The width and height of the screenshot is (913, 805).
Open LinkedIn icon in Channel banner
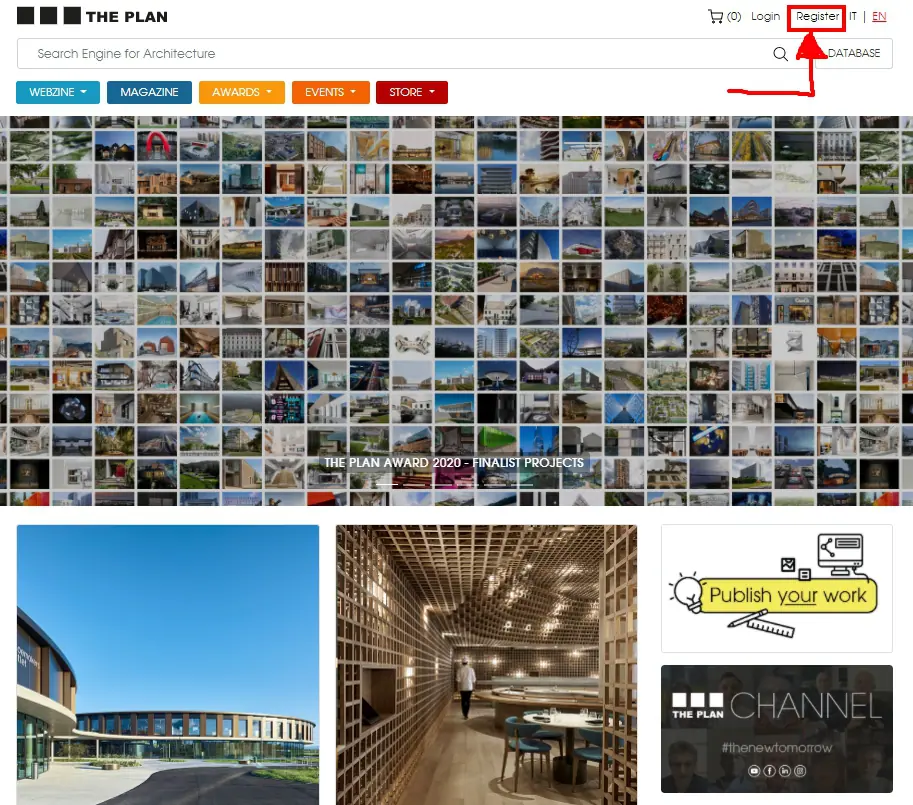(785, 771)
